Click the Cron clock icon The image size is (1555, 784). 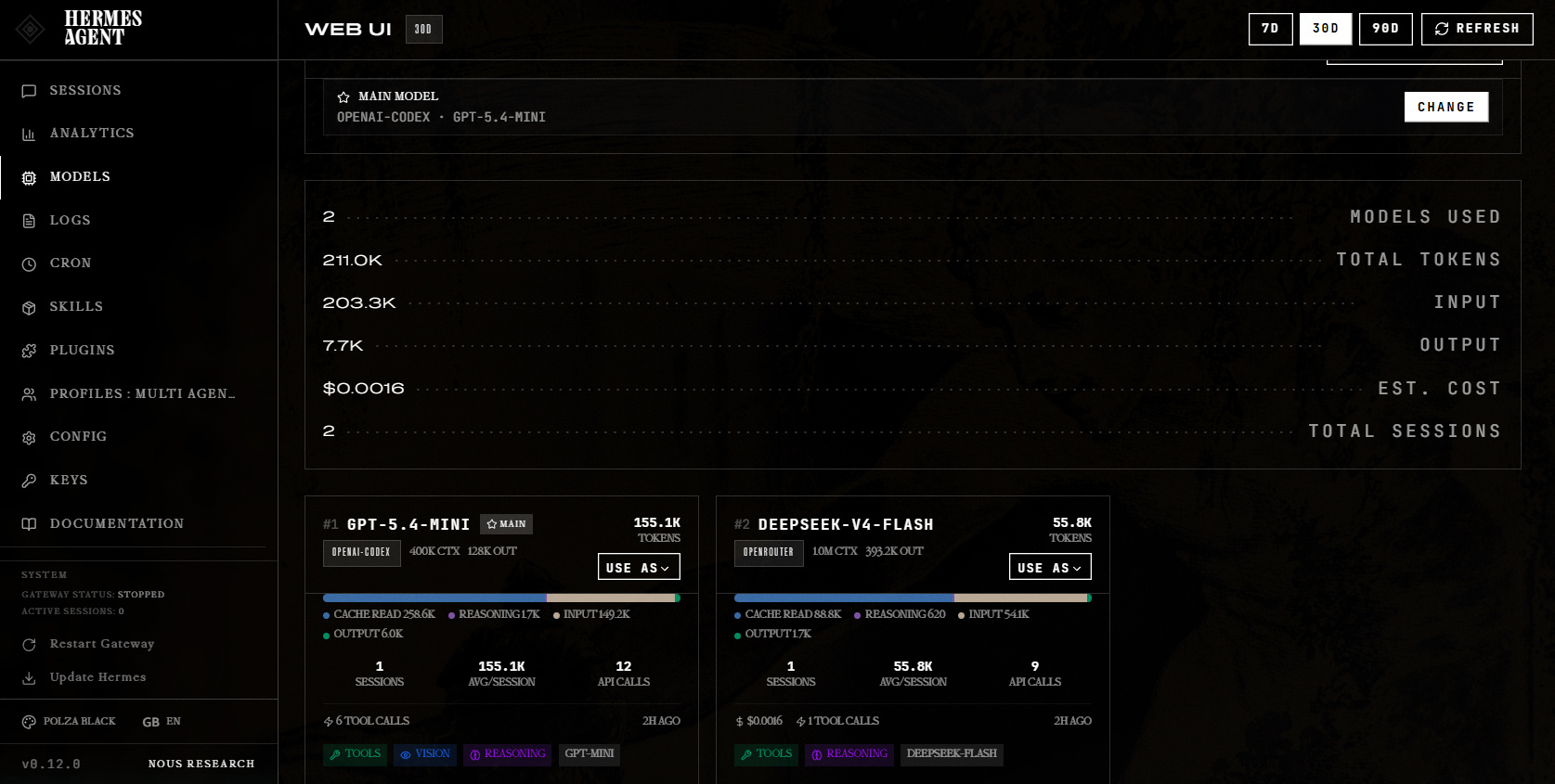[29, 264]
